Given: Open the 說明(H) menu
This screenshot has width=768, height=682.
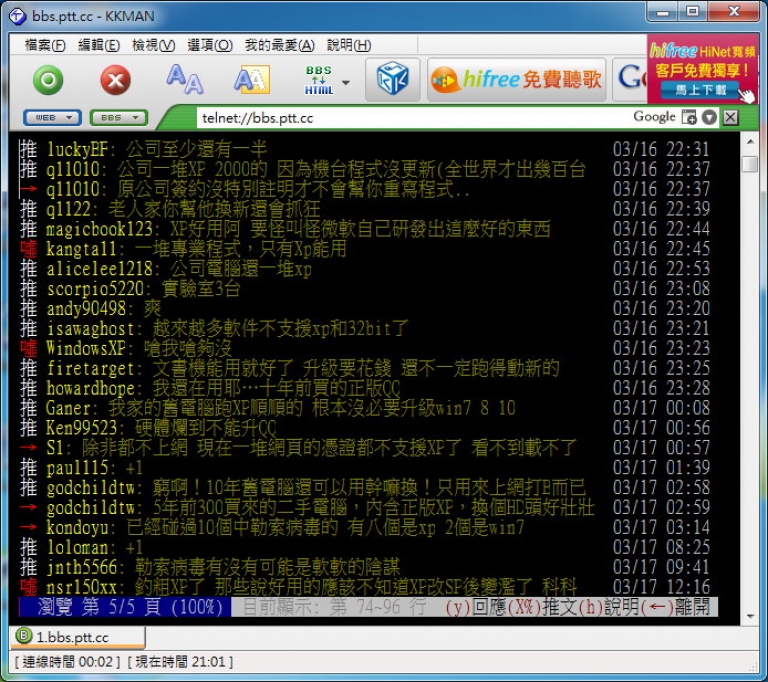Looking at the screenshot, I should pyautogui.click(x=349, y=45).
